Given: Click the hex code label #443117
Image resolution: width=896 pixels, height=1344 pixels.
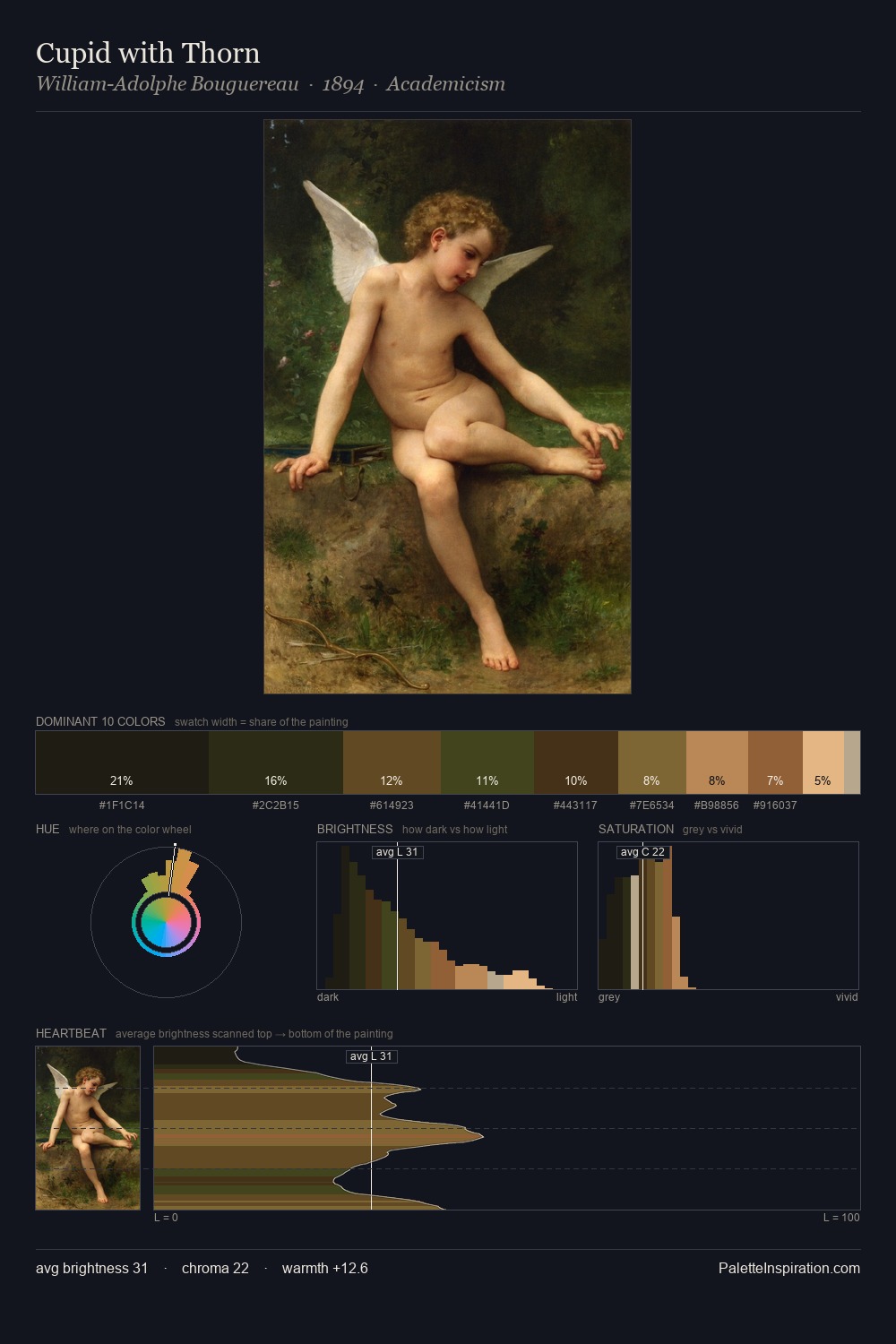Looking at the screenshot, I should [575, 806].
